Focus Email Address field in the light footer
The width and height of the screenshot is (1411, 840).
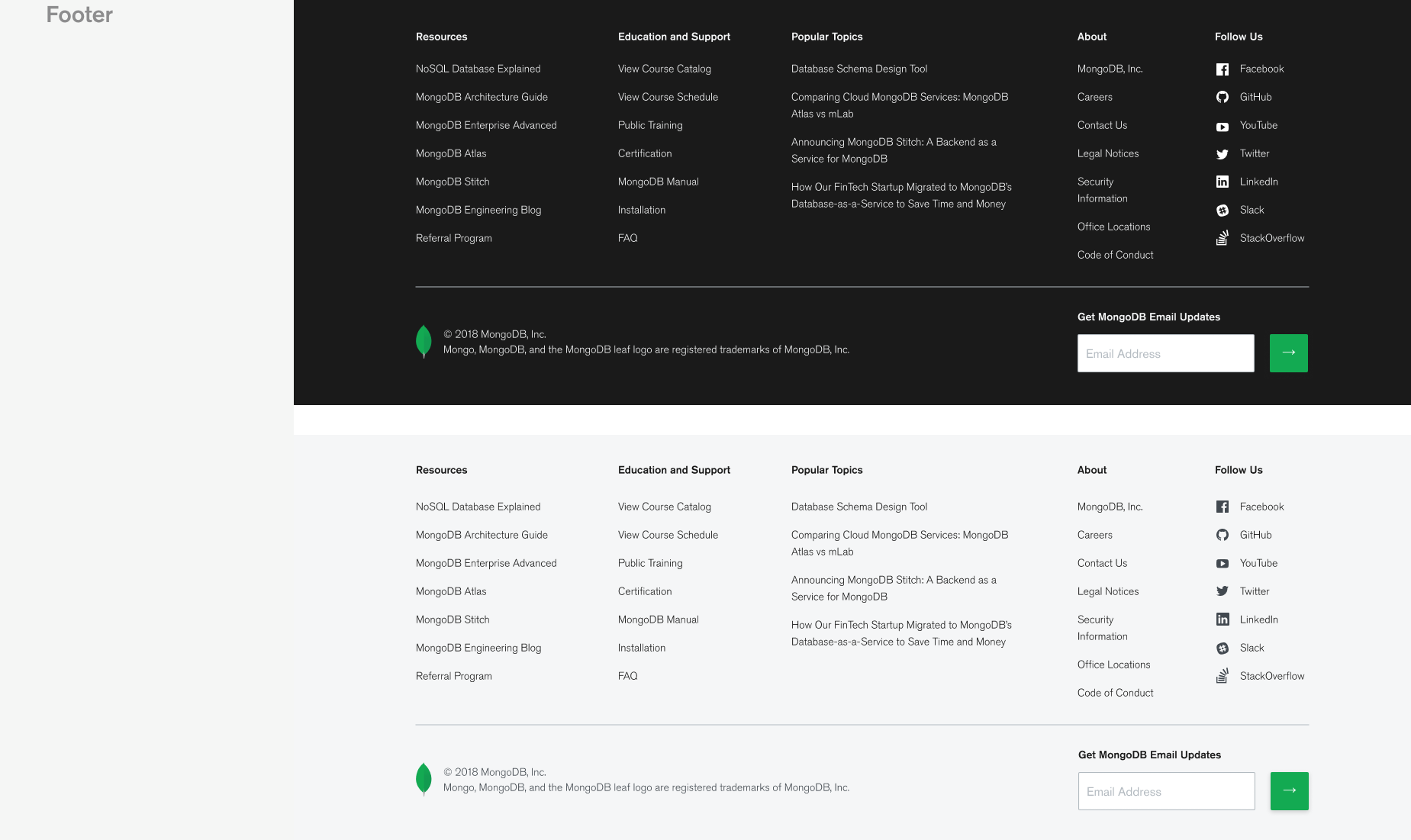(x=1166, y=791)
